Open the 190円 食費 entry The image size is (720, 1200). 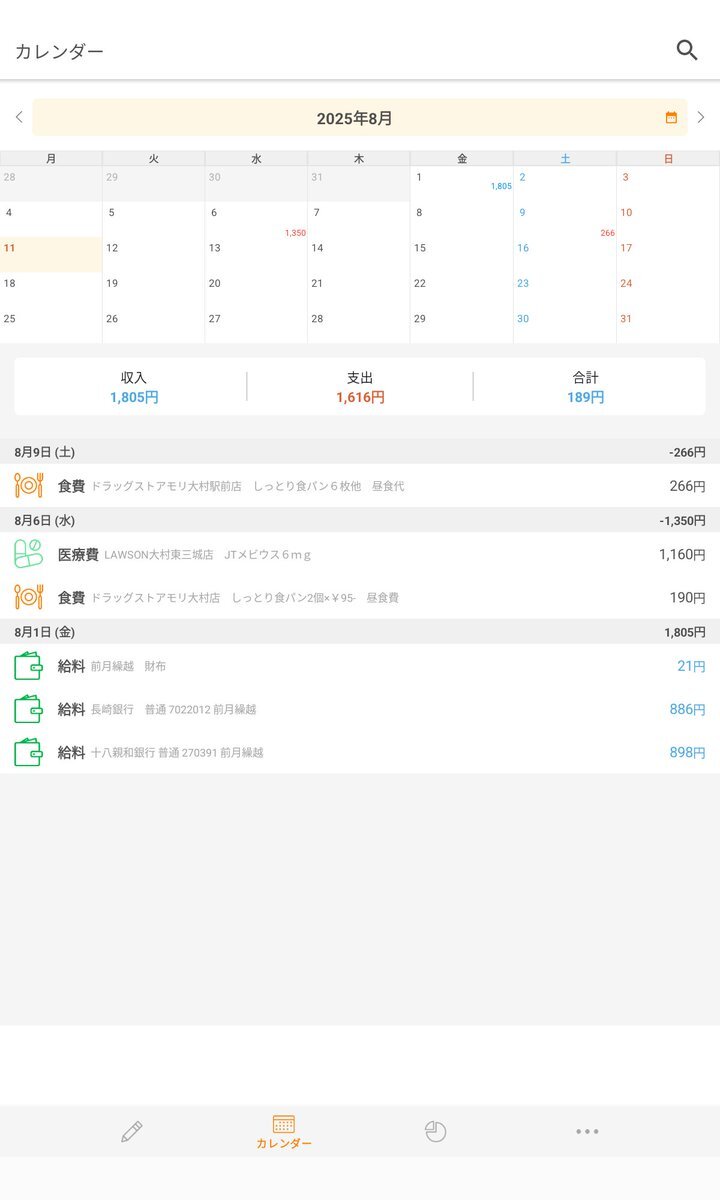click(360, 597)
